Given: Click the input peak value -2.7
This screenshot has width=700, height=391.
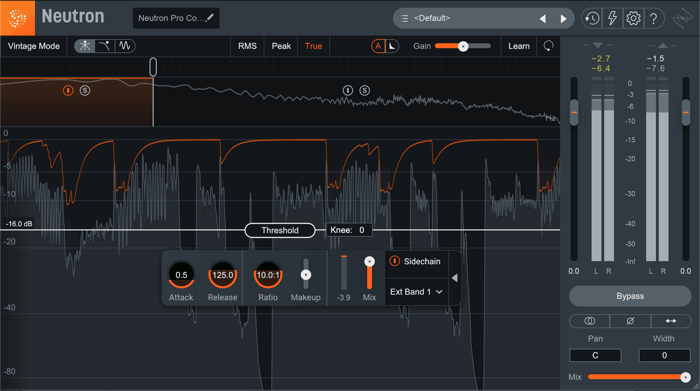Looking at the screenshot, I should [x=601, y=58].
